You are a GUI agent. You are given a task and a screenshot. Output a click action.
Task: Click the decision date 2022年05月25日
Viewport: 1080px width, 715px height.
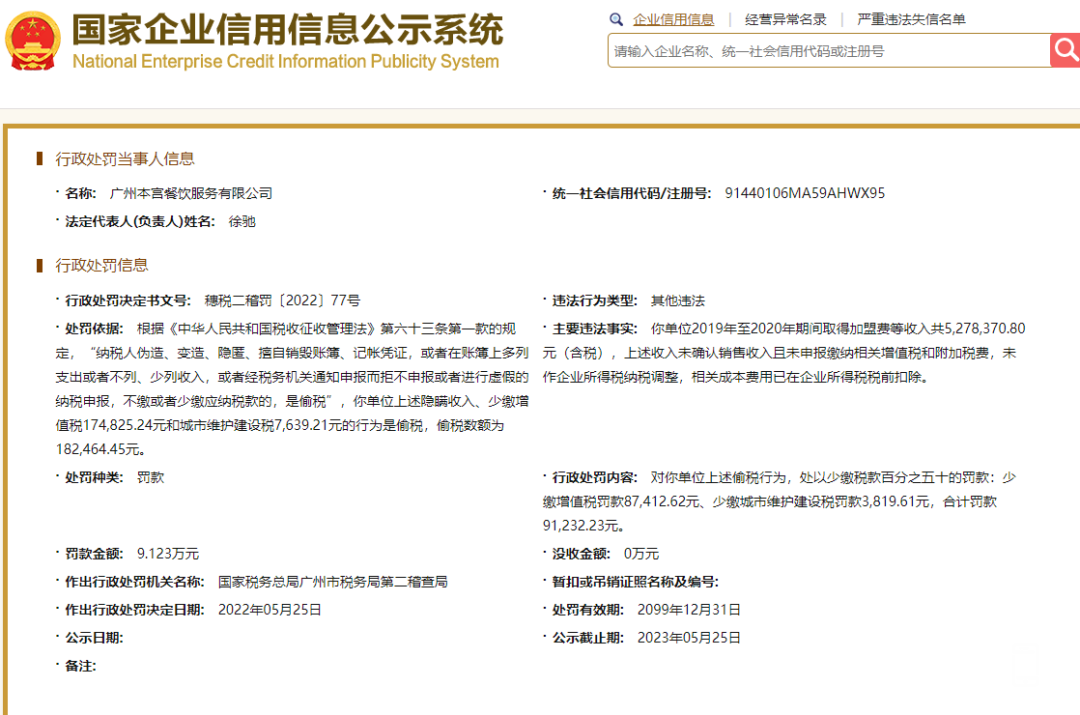269,610
